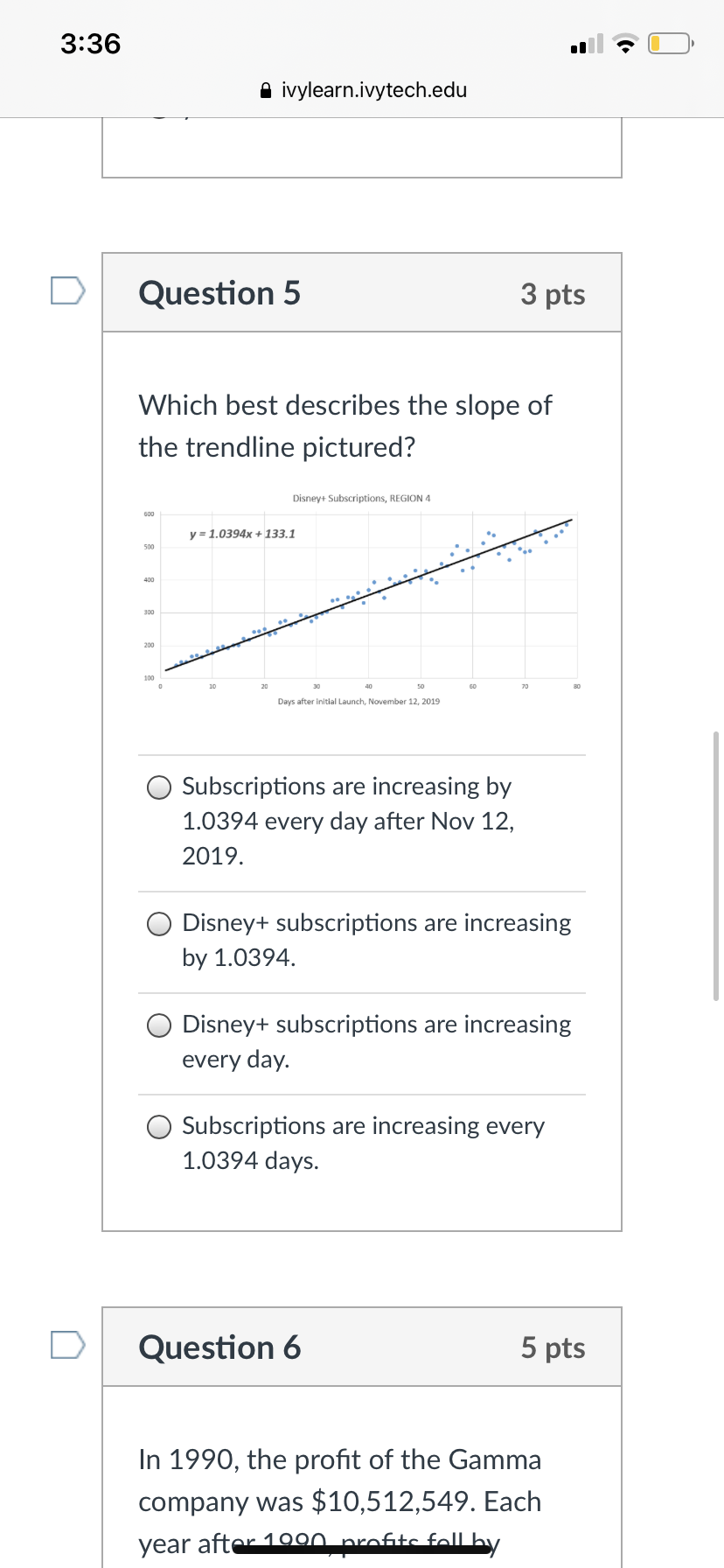Tap the trendline equation label on chart
724x1568 pixels.
(x=242, y=534)
